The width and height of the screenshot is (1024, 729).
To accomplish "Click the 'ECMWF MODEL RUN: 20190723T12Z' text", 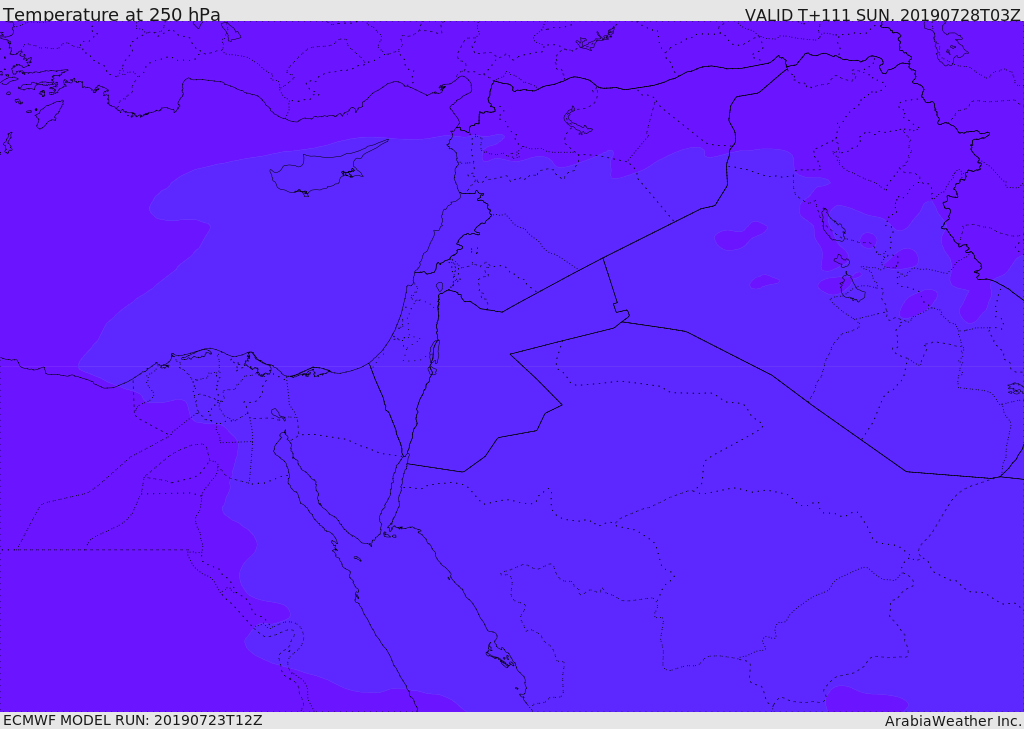I will coord(133,720).
